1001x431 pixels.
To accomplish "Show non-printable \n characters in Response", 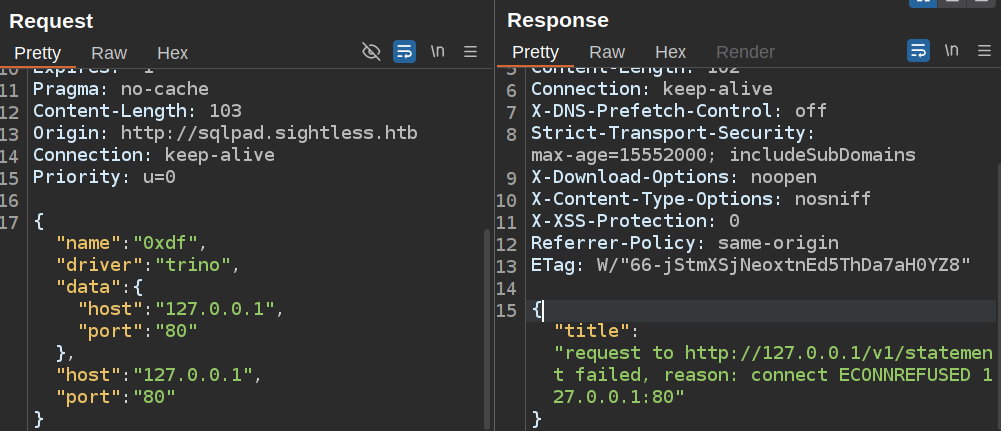I will (951, 51).
